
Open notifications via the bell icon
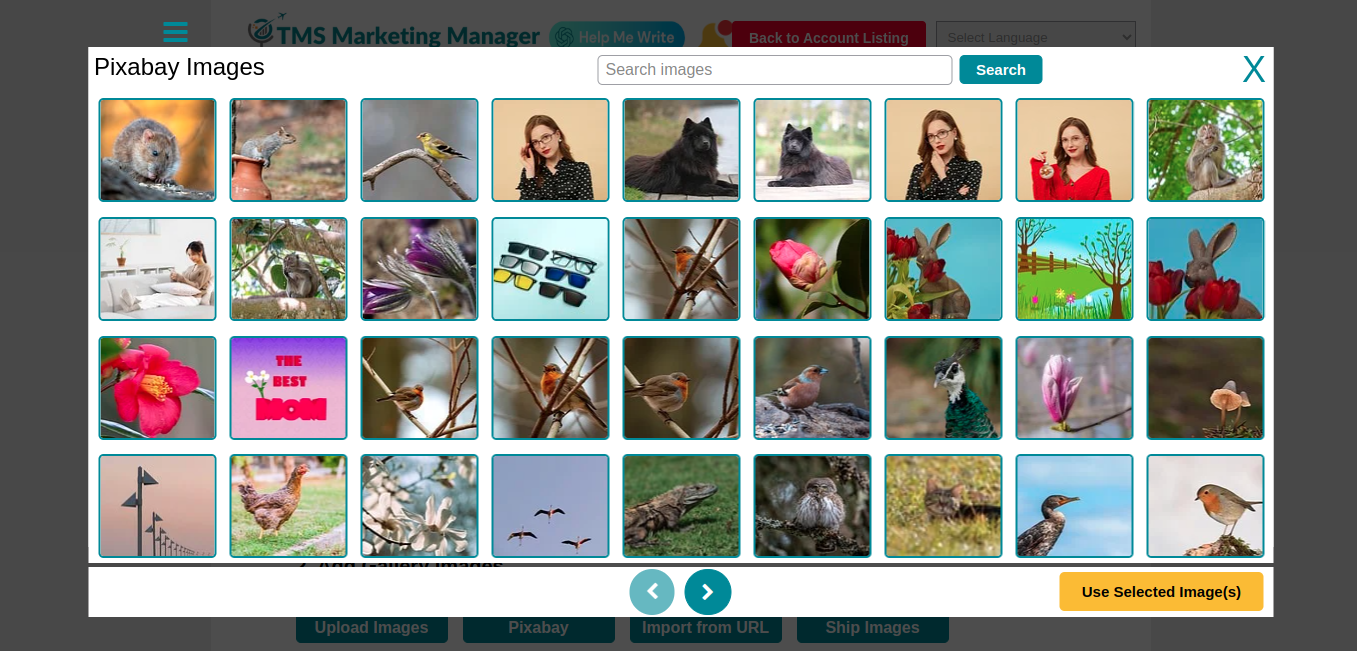[712, 35]
